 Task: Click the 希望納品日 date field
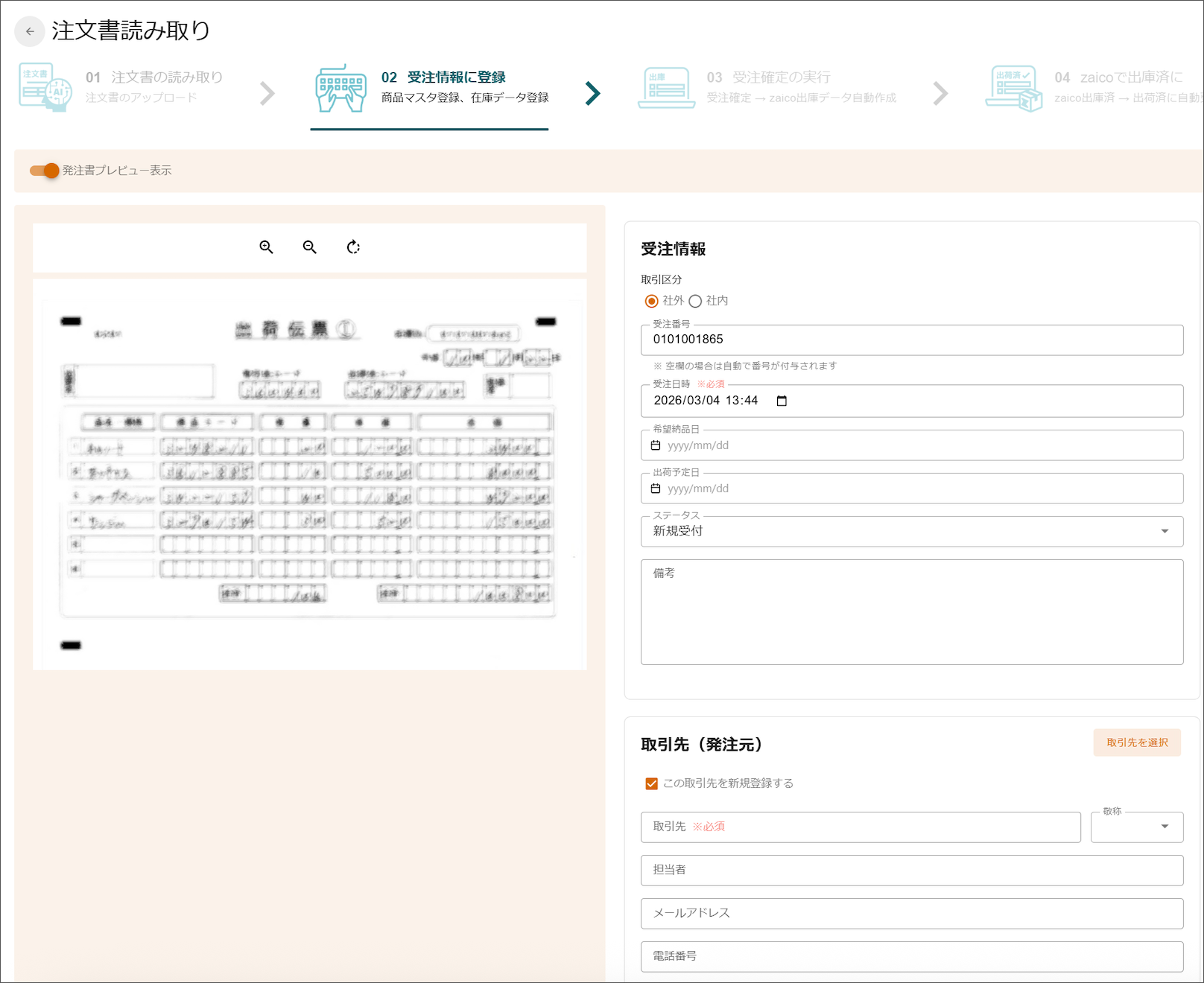coord(912,445)
